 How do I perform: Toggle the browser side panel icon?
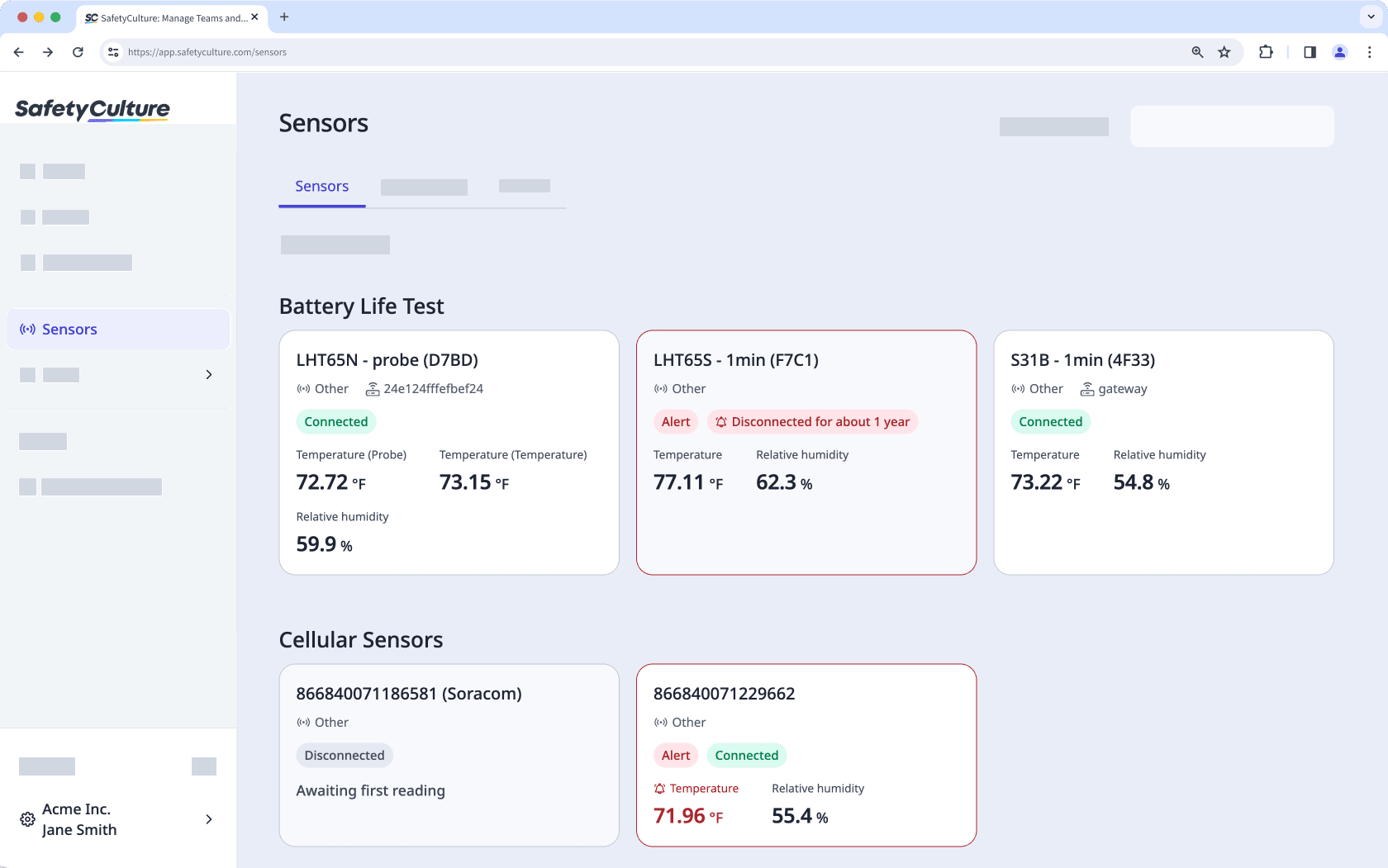[1310, 52]
